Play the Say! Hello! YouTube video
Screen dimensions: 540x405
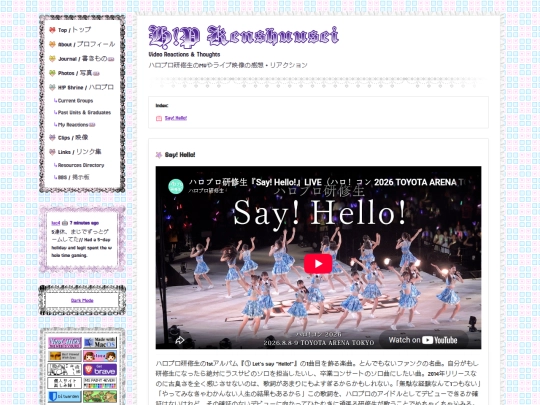coord(318,264)
